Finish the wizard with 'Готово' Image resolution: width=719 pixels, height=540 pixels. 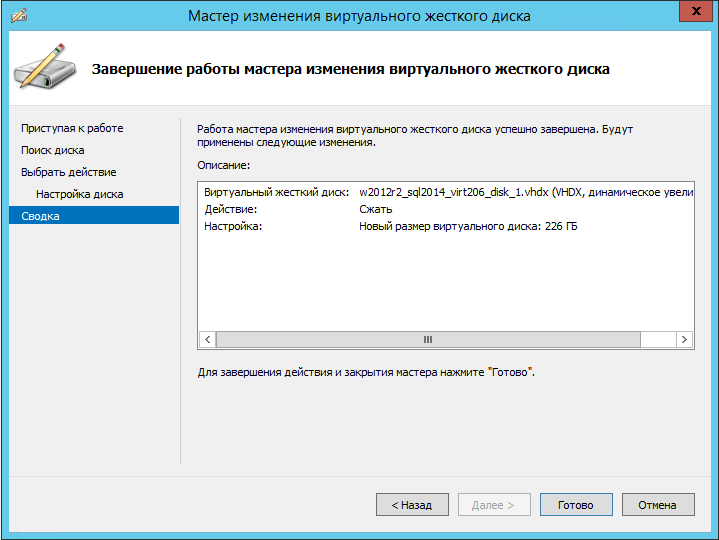pos(576,505)
